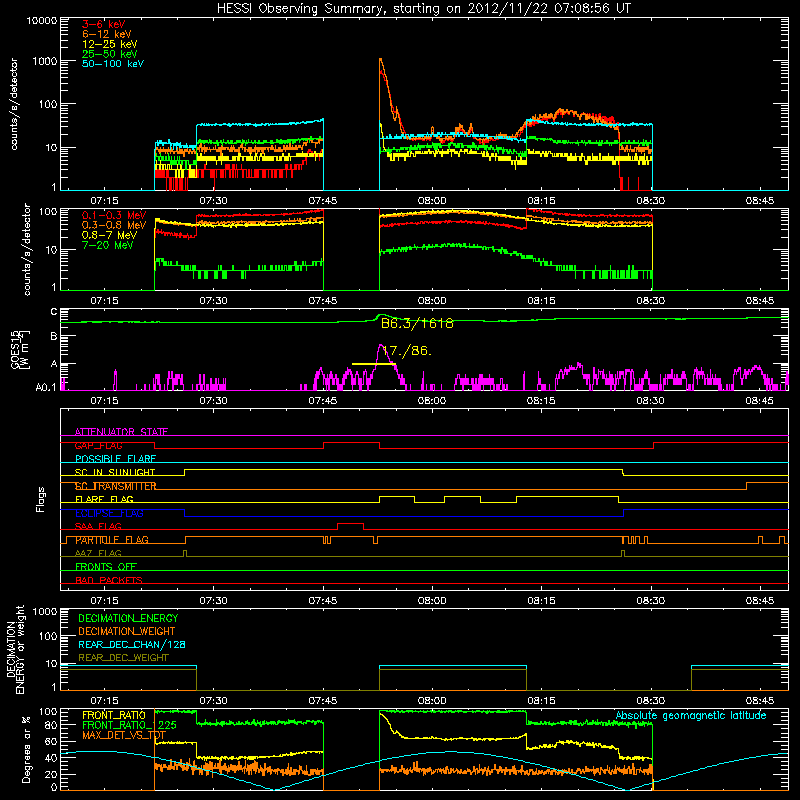Select the 50-100 keV legend label
The height and width of the screenshot is (800, 800).
[x=113, y=64]
